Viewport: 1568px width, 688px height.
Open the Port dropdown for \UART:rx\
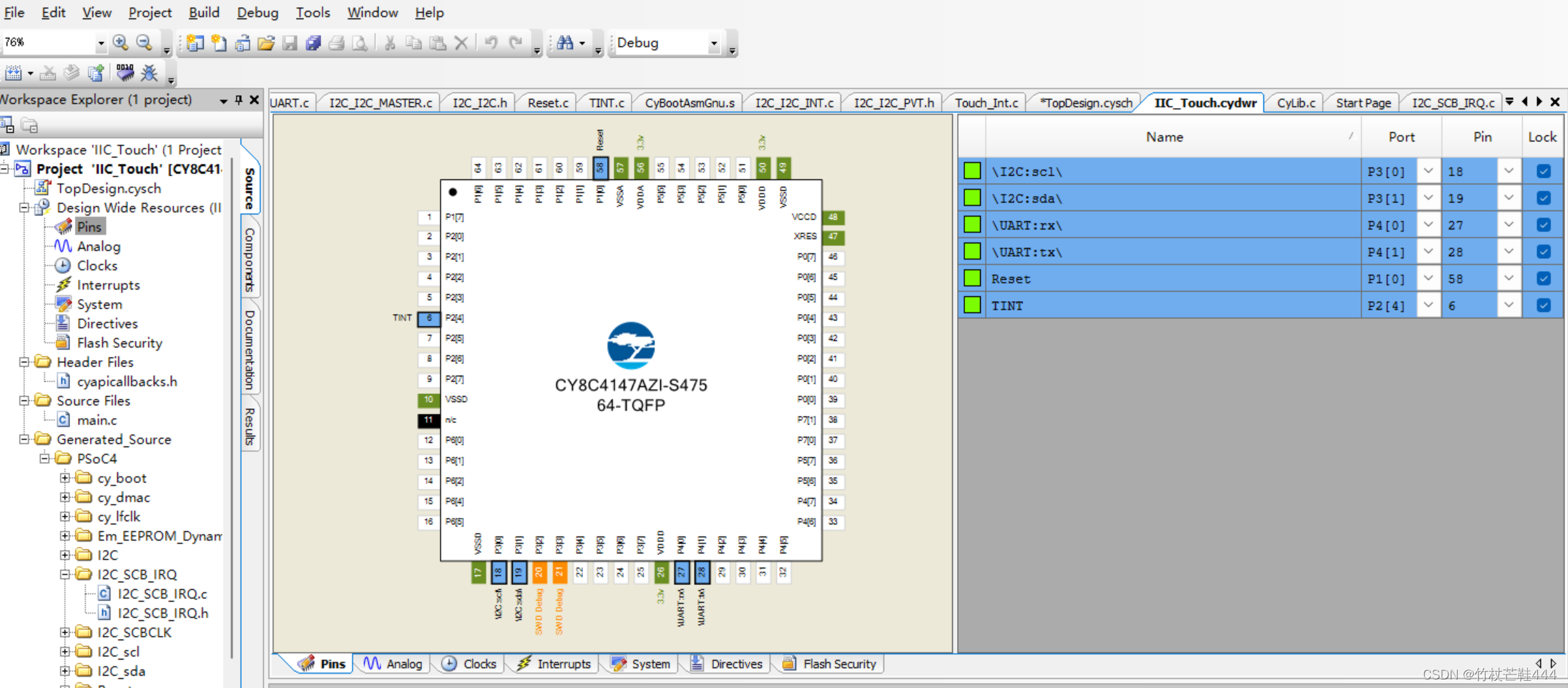point(1429,225)
